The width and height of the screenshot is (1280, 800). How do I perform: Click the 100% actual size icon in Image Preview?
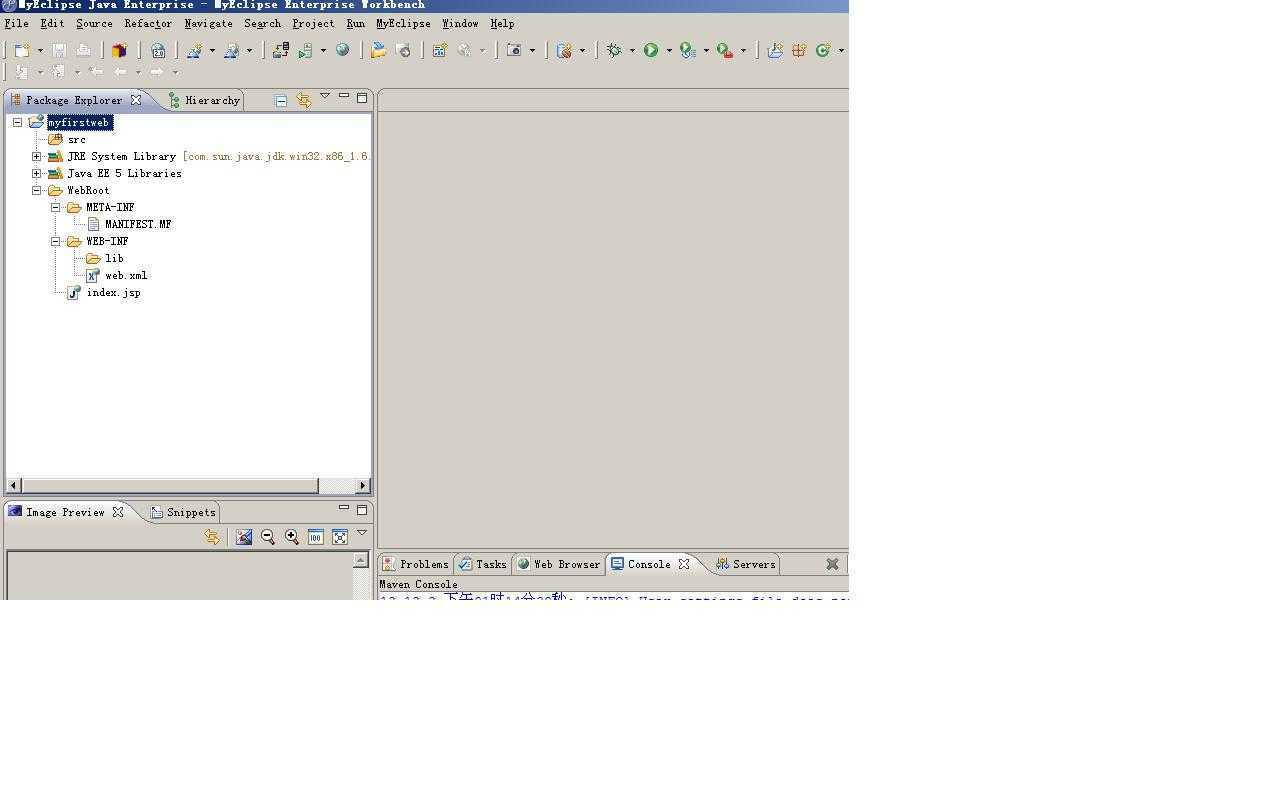316,537
